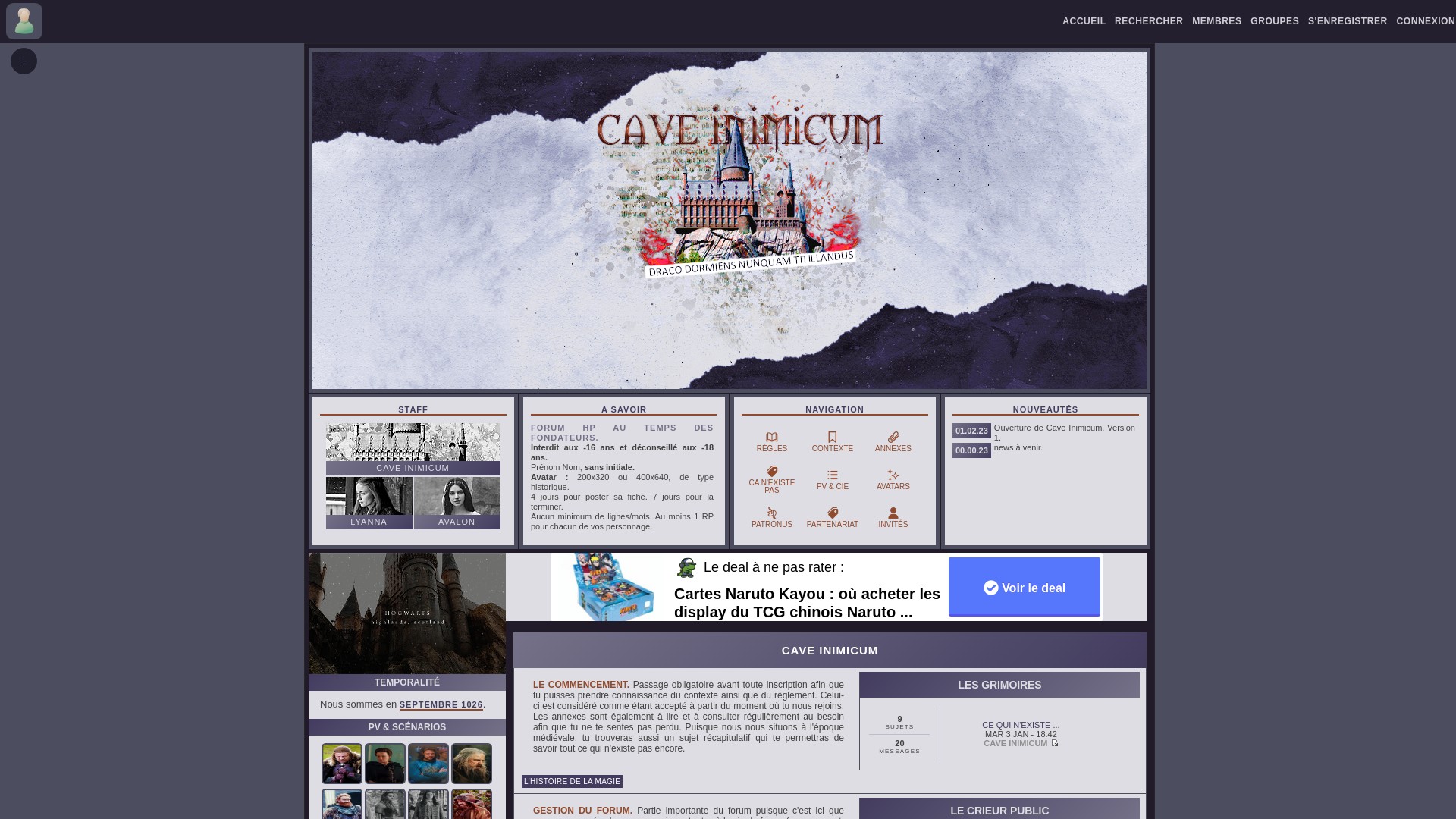The height and width of the screenshot is (819, 1456).
Task: Click the 9 SUJETS counter
Action: 899,722
